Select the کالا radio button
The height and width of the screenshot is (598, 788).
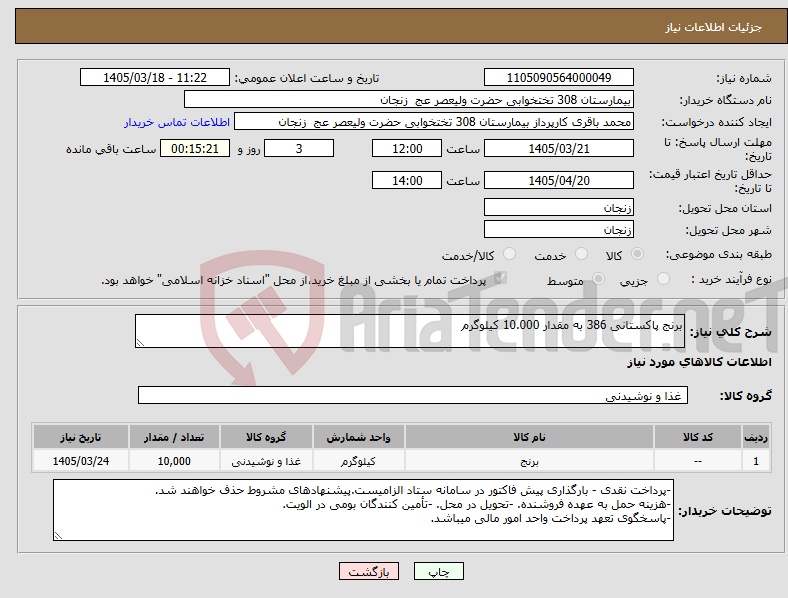pyautogui.click(x=637, y=254)
